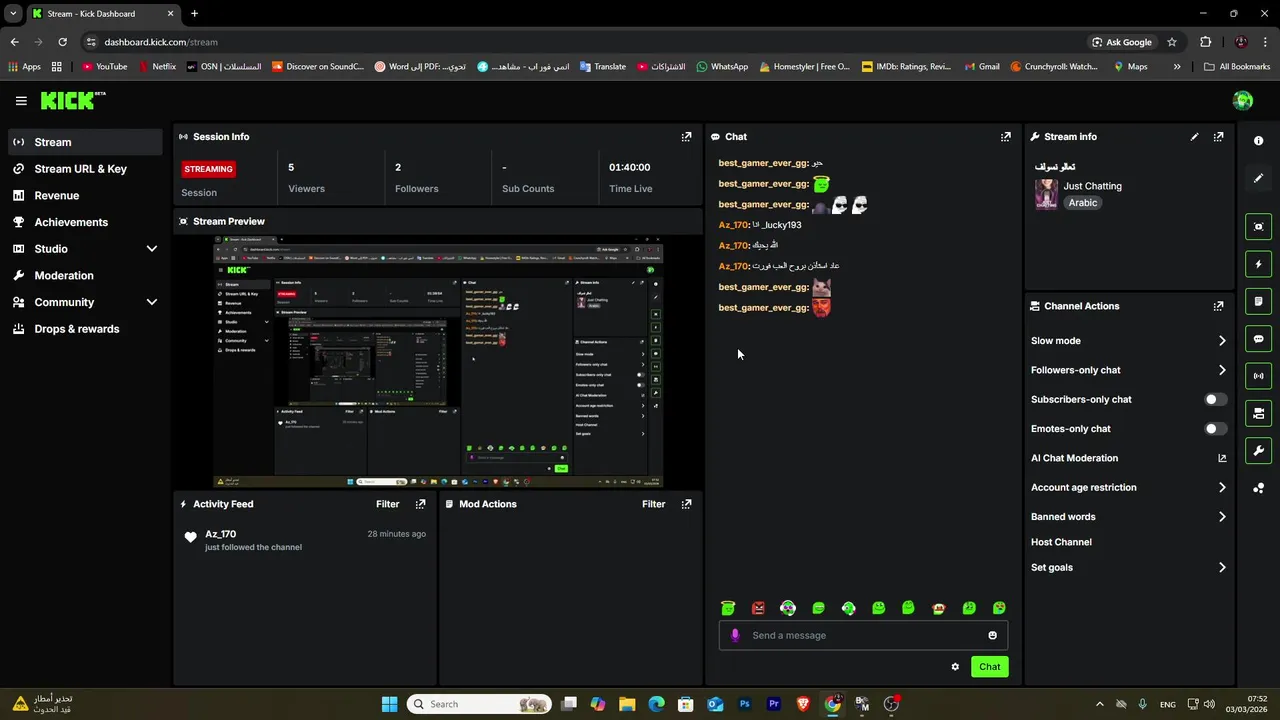Toggle Subscribers-only chat switch
The height and width of the screenshot is (720, 1280).
click(1215, 400)
